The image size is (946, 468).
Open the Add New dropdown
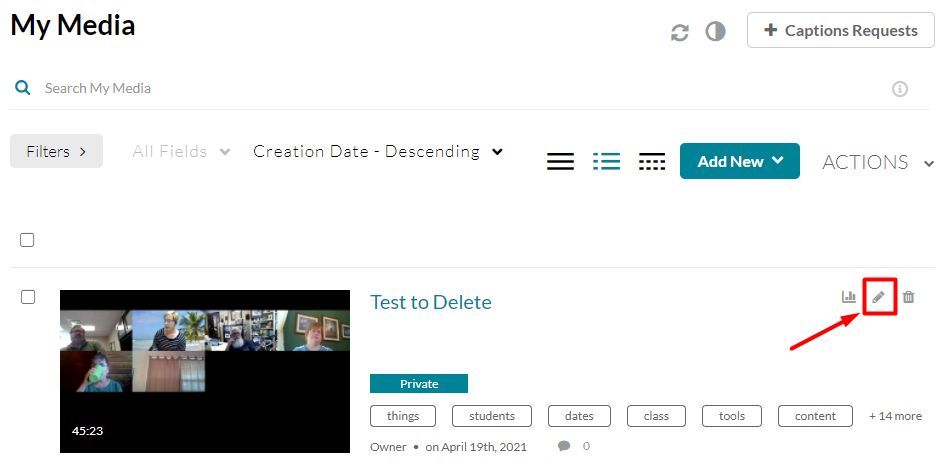tap(739, 162)
